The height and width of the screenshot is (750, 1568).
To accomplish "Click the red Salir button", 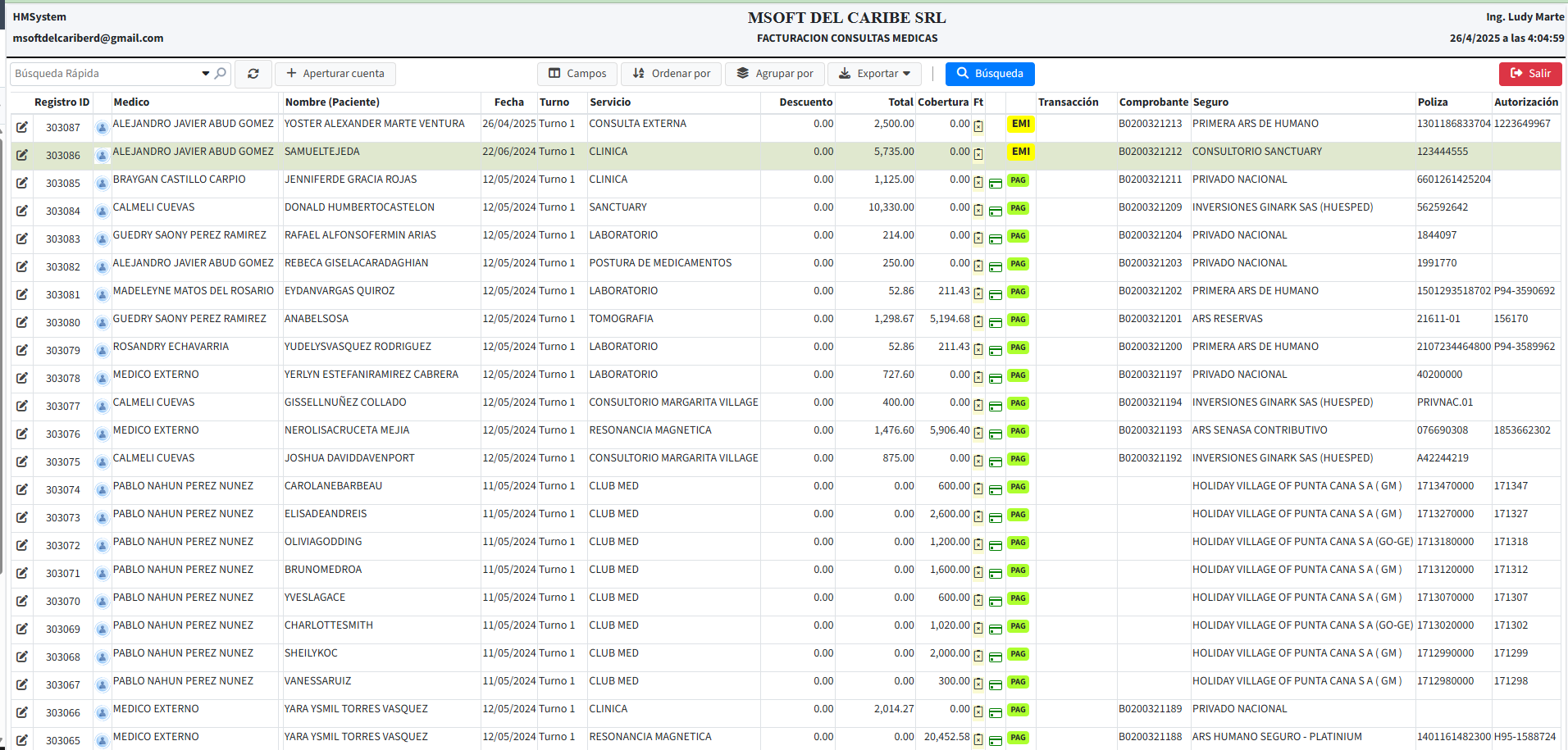I will click(x=1530, y=74).
